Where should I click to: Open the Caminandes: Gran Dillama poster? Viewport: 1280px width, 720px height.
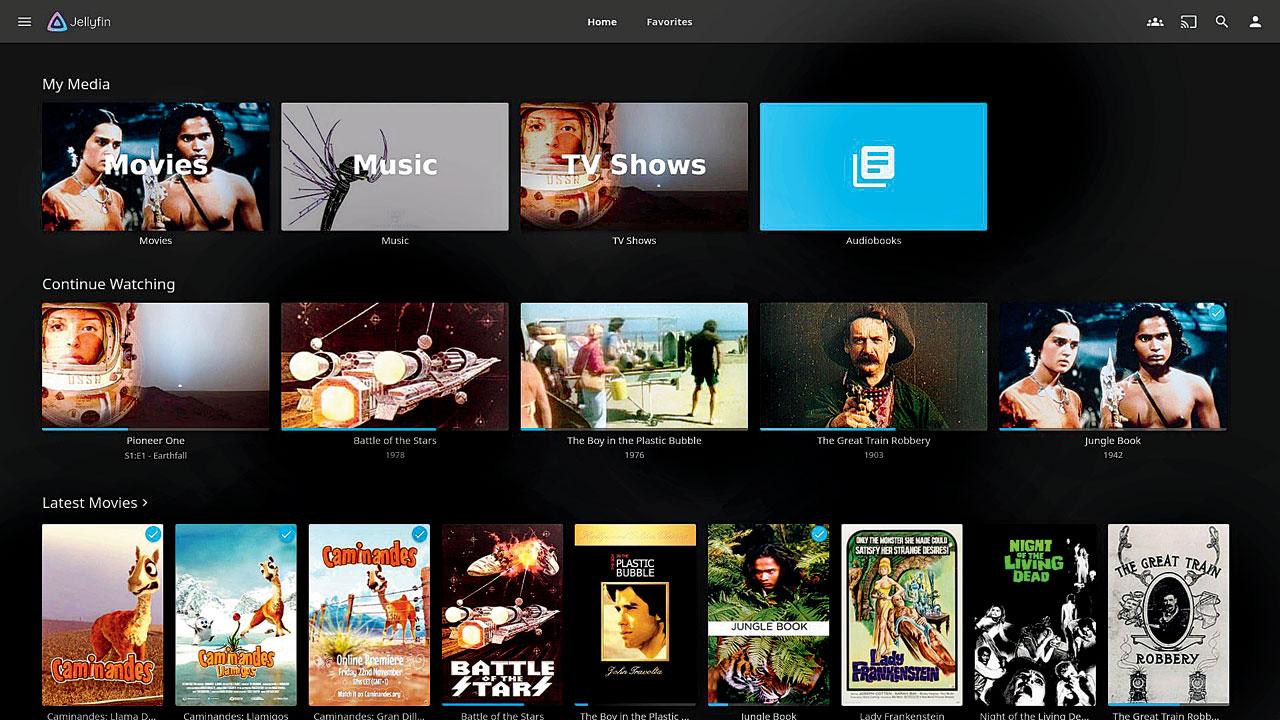369,615
